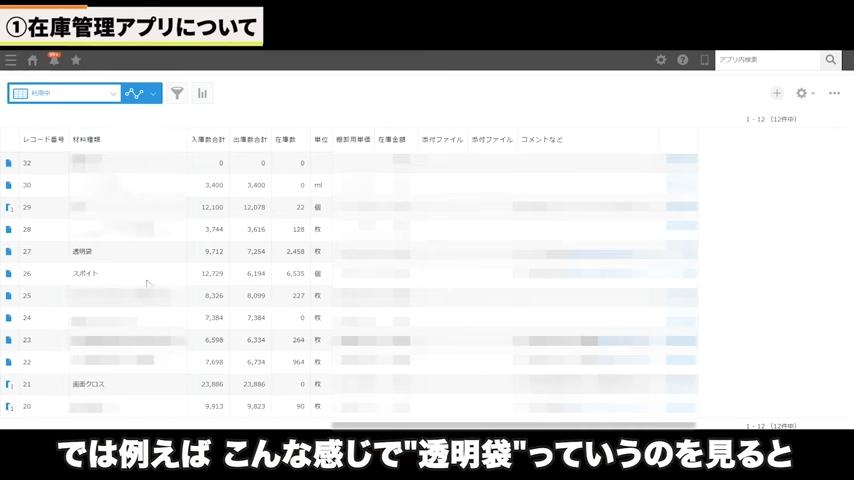Viewport: 854px width, 480px height.
Task: Open the help question mark icon
Action: click(x=683, y=60)
